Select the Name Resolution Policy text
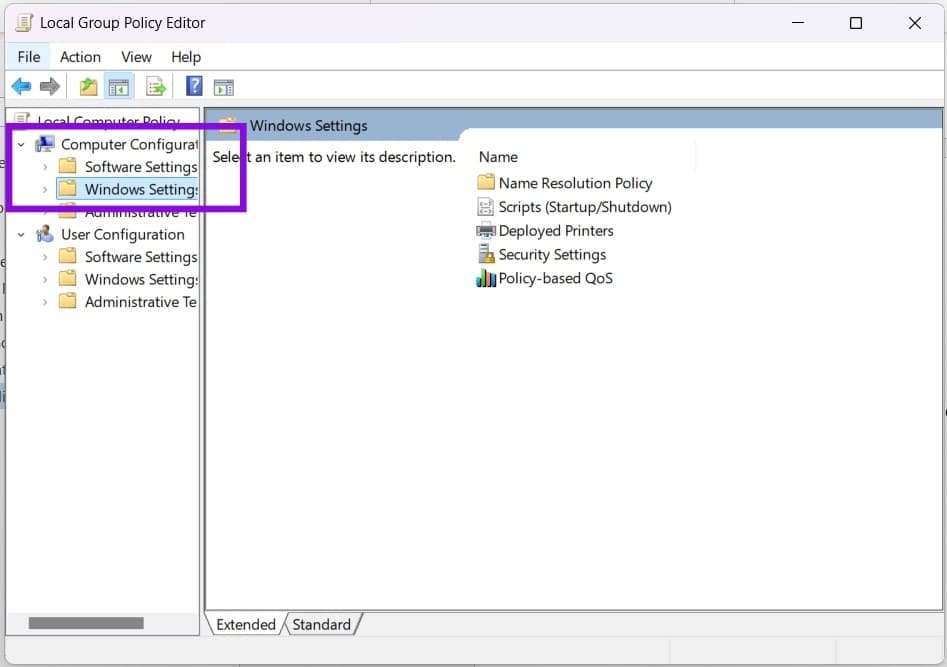The height and width of the screenshot is (667, 947). click(x=575, y=182)
